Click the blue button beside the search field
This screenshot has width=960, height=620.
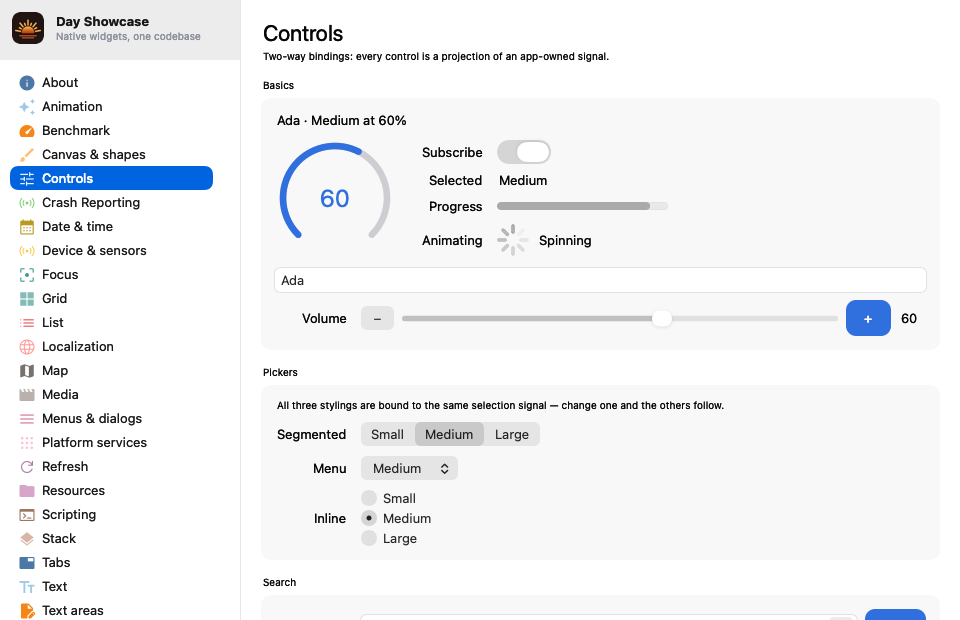pos(895,614)
